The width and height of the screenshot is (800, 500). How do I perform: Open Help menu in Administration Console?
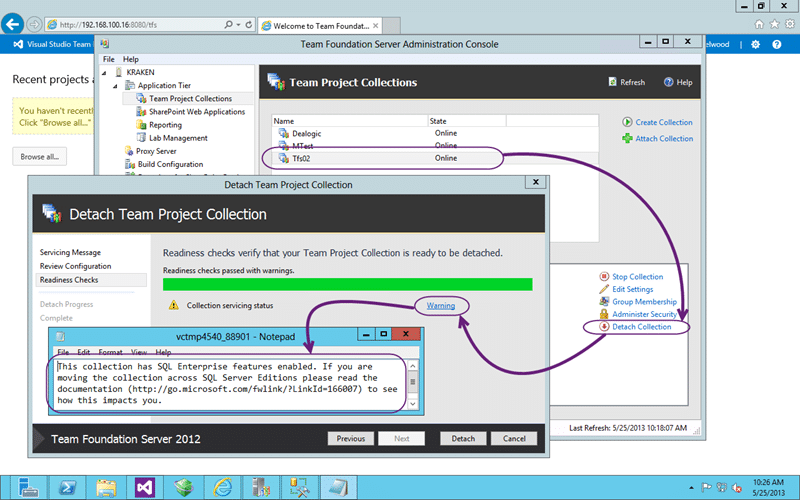tap(131, 59)
